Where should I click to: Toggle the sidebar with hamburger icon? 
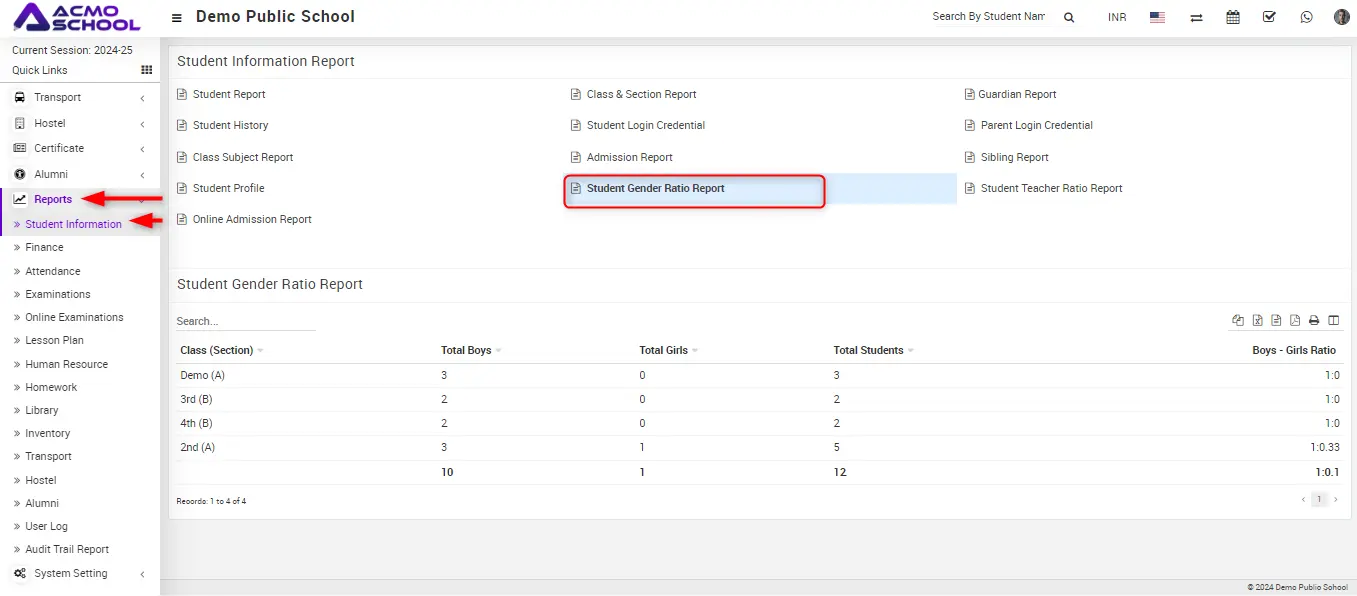[177, 18]
